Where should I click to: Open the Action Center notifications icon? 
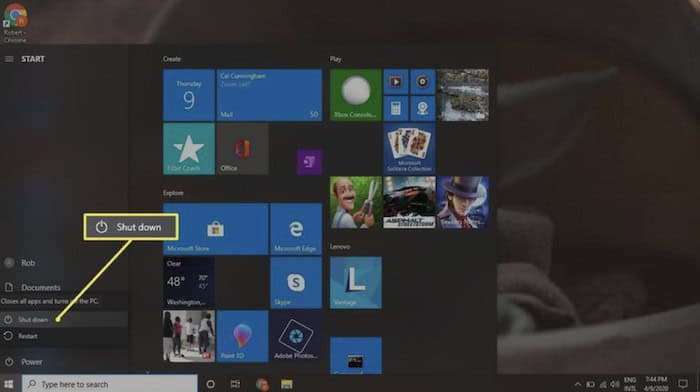coord(683,384)
